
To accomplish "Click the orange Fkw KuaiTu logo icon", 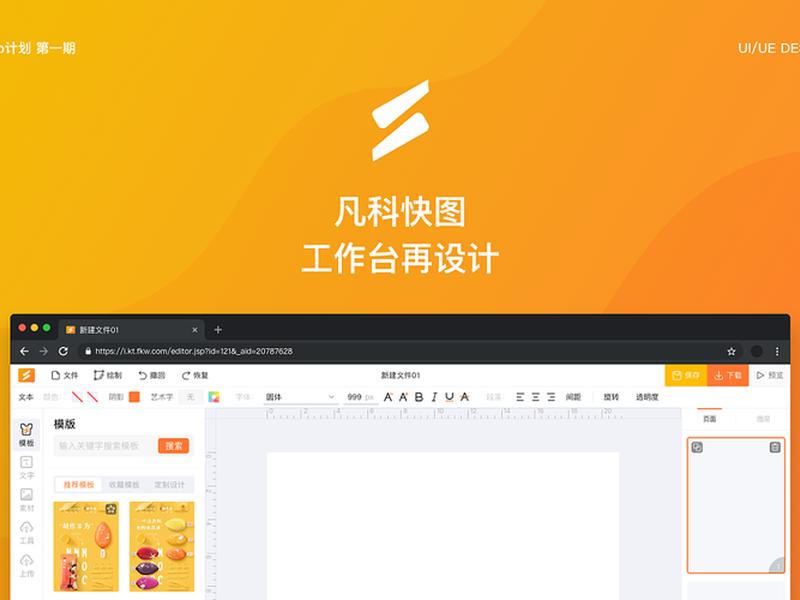I will click(x=27, y=375).
